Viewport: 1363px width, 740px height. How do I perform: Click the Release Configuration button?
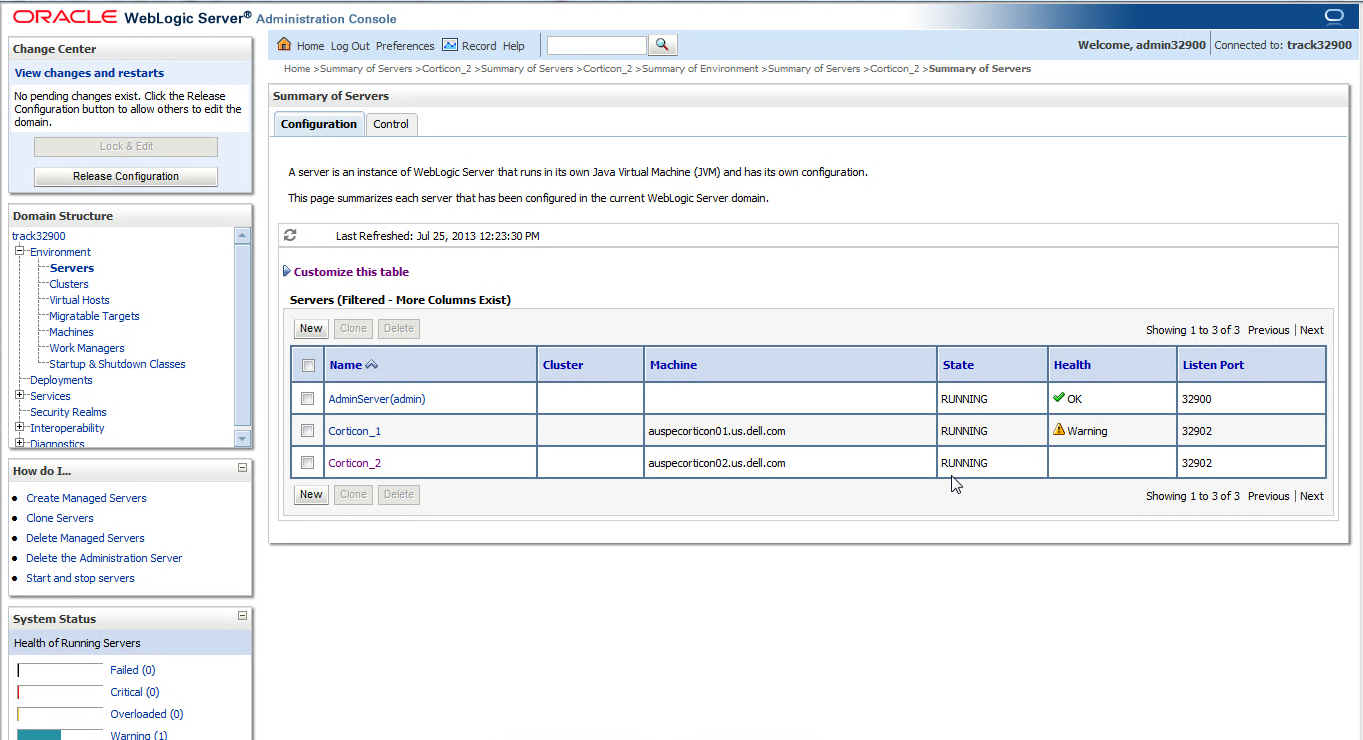coord(125,176)
